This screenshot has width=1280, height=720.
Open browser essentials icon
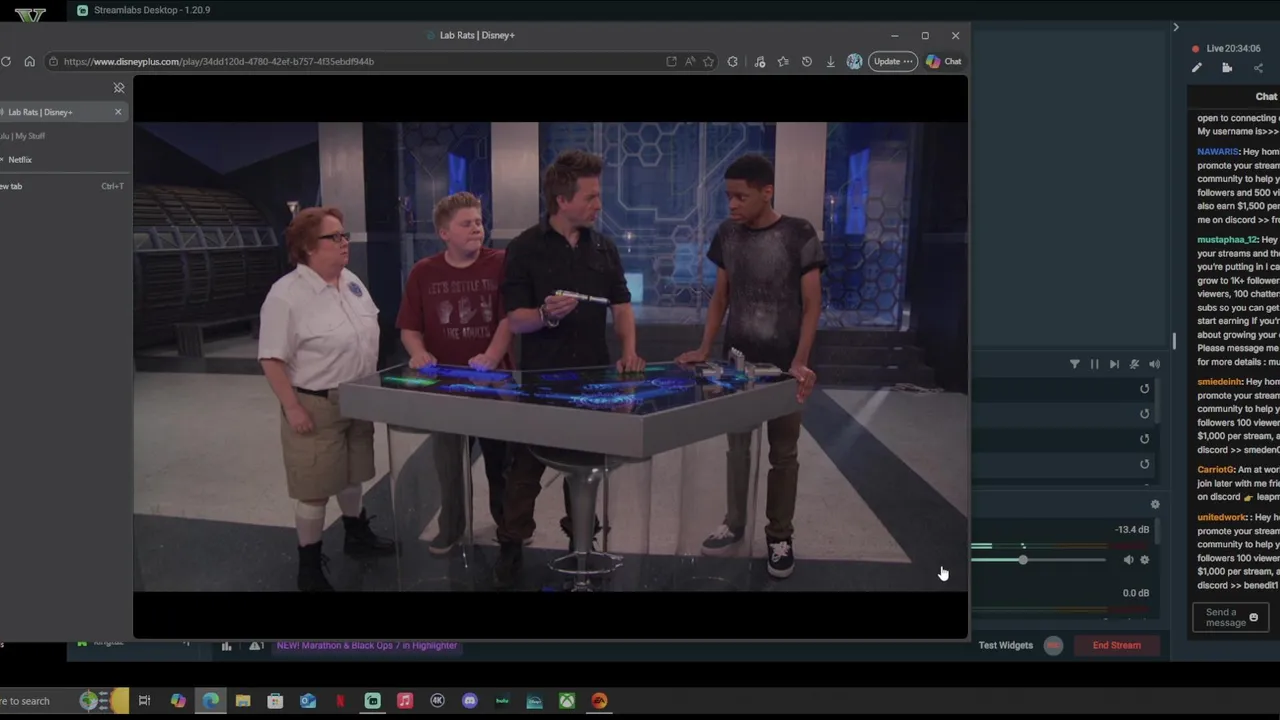tap(760, 61)
